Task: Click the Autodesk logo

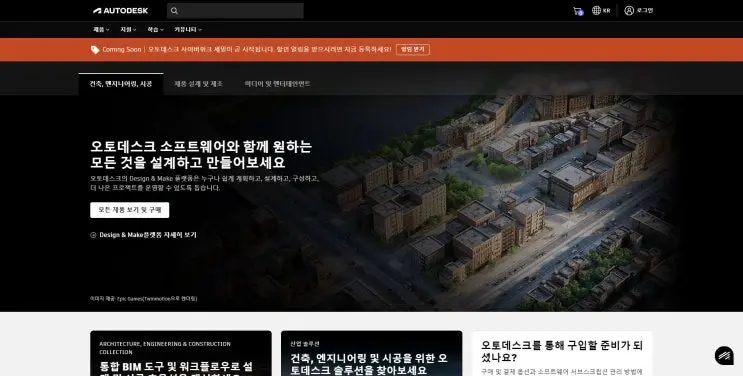Action: pyautogui.click(x=120, y=10)
